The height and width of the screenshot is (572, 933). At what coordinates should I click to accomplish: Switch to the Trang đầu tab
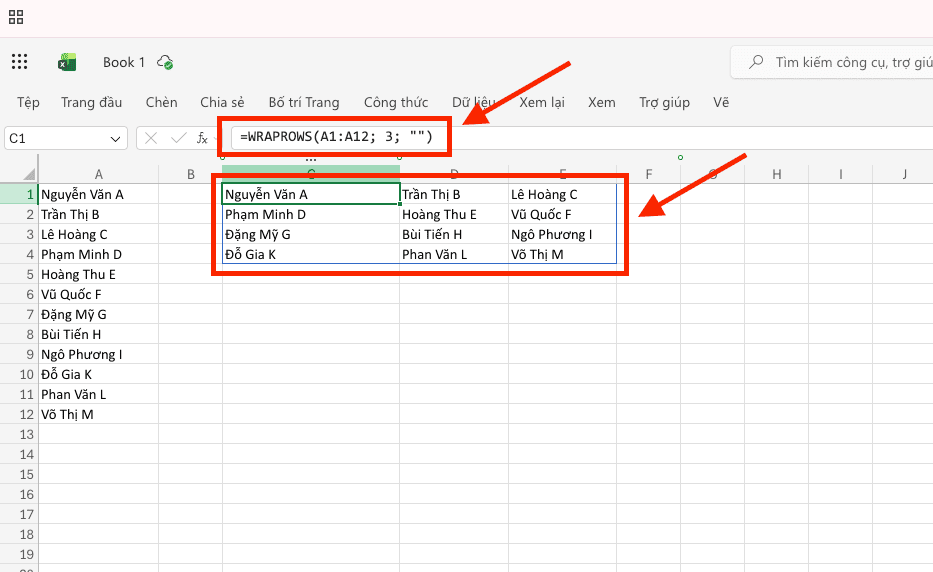click(92, 102)
